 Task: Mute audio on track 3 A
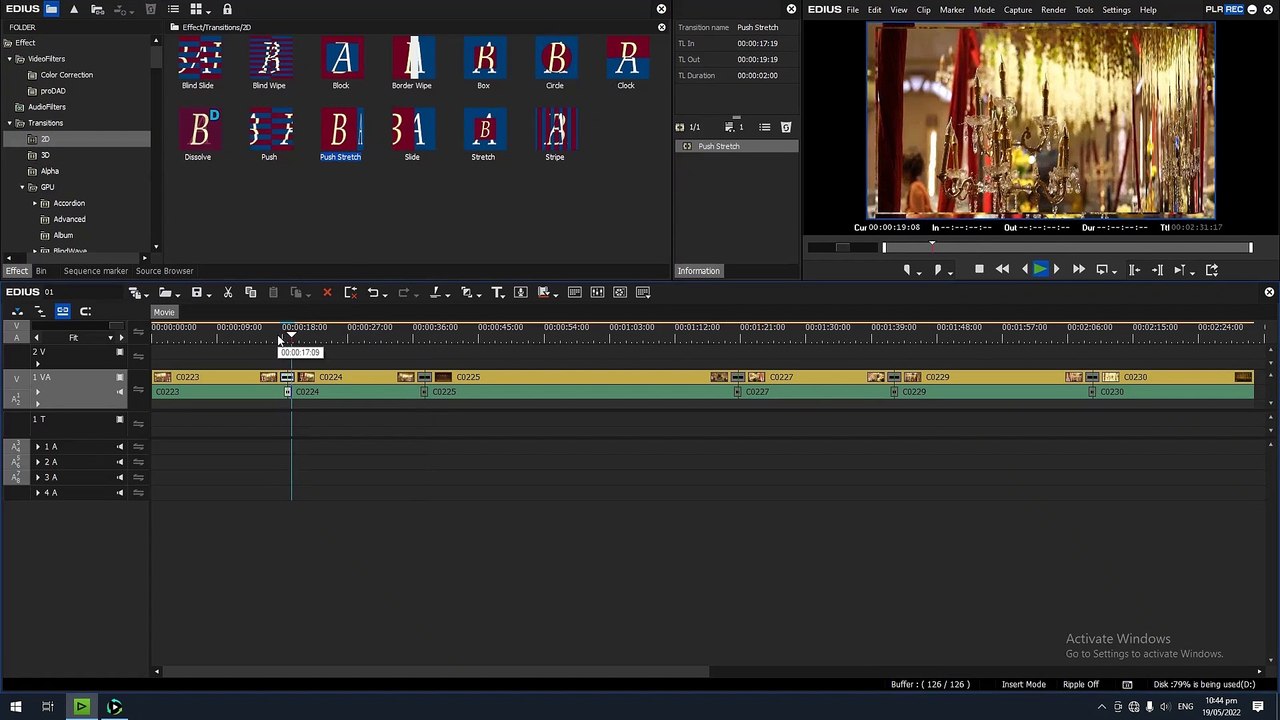(x=120, y=477)
